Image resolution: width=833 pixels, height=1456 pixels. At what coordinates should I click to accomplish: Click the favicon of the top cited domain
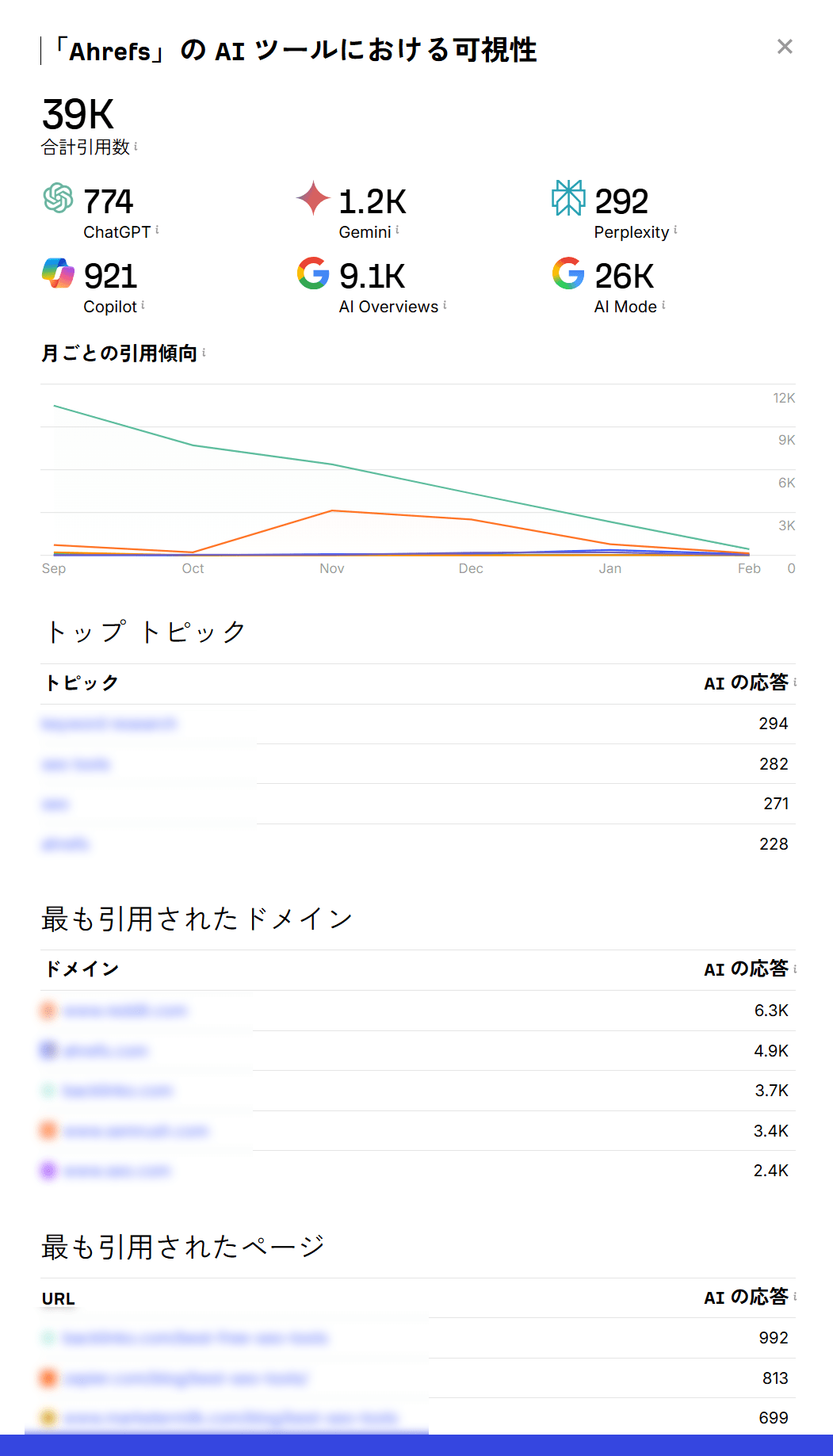click(47, 1011)
